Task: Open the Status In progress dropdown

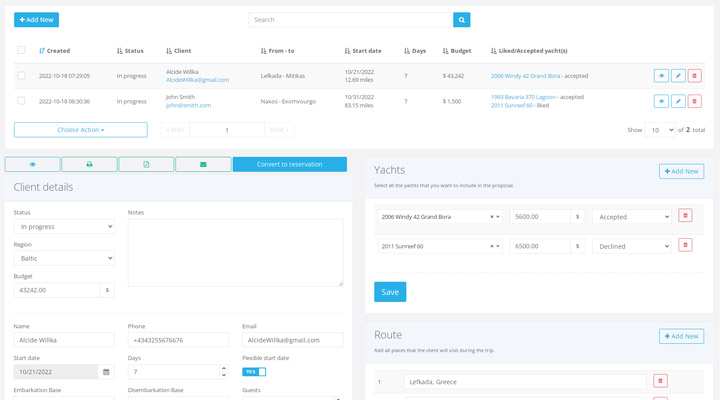Action: coord(64,226)
